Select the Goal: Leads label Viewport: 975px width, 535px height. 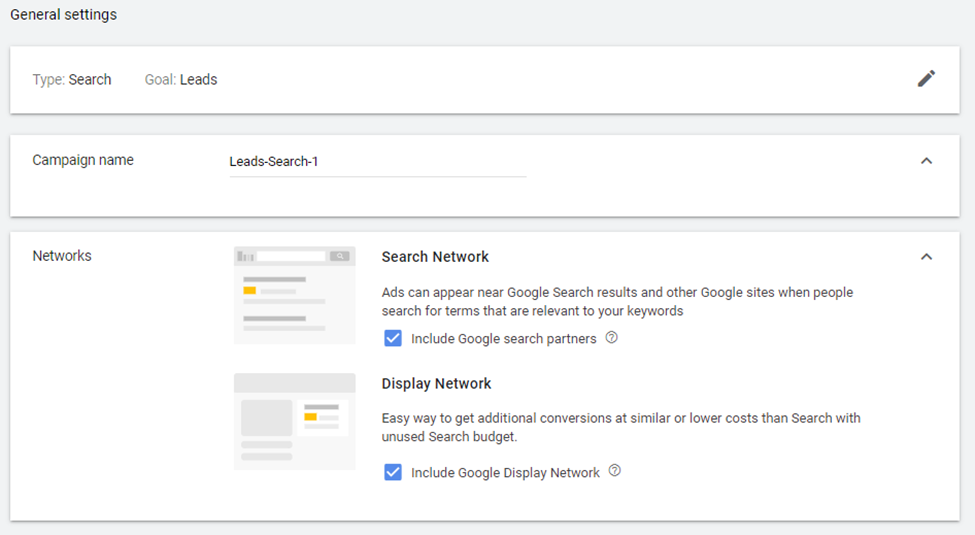coord(181,80)
